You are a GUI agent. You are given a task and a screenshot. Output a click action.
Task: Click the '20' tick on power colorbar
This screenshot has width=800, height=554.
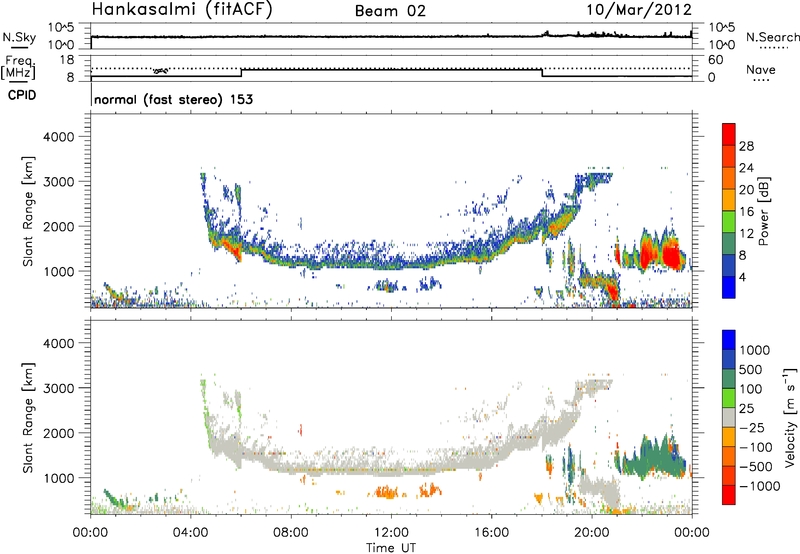pos(746,190)
